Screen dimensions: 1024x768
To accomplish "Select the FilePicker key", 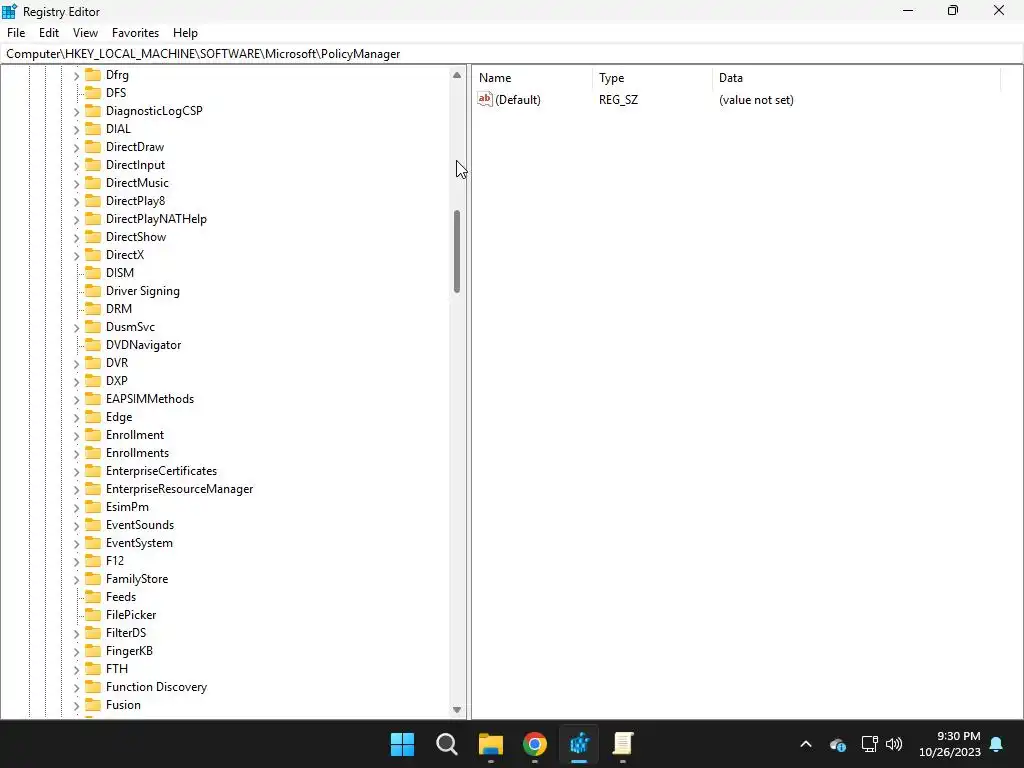I will (131, 615).
